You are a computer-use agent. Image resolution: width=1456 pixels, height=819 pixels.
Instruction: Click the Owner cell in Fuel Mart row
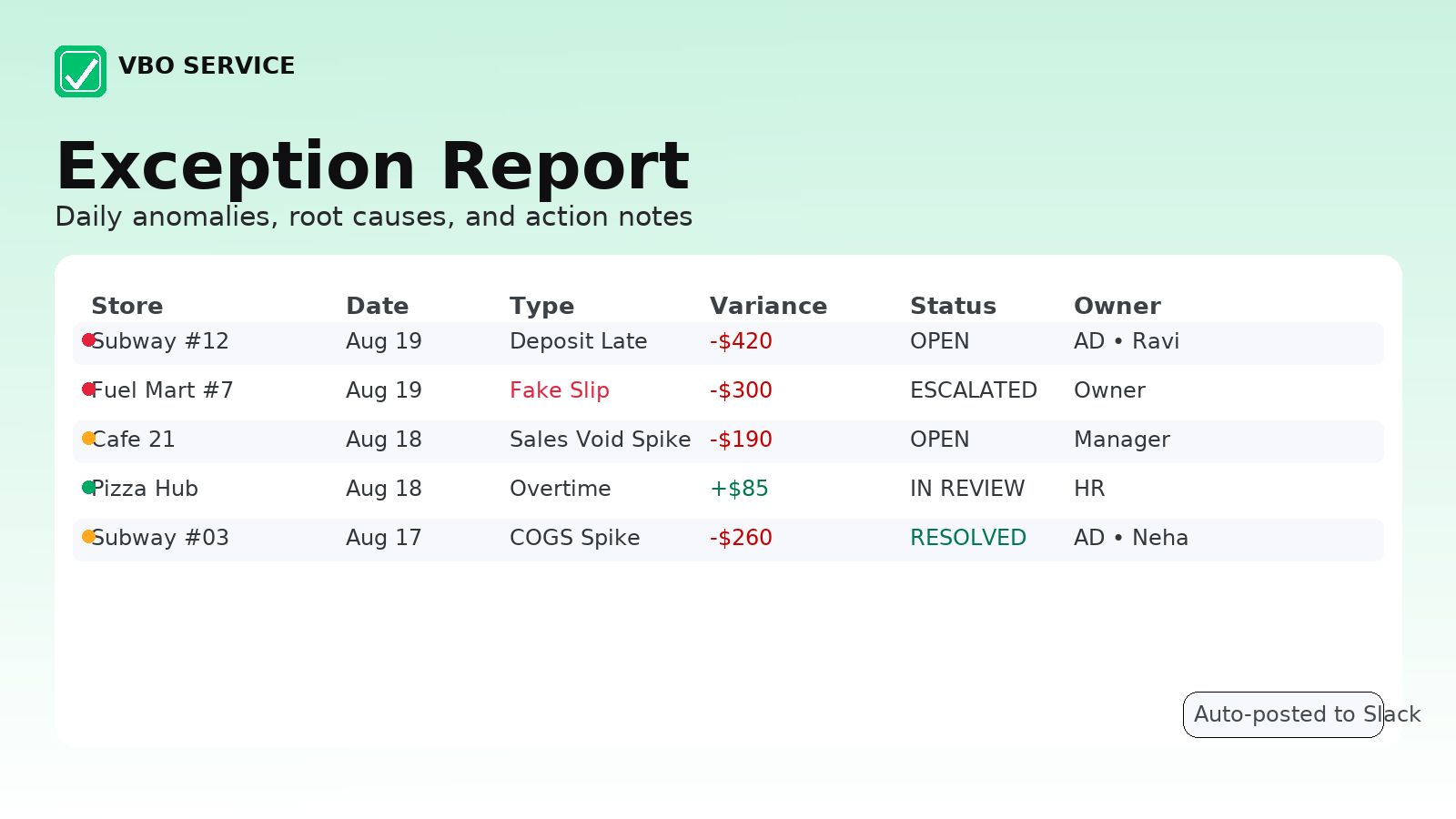[x=1109, y=390]
